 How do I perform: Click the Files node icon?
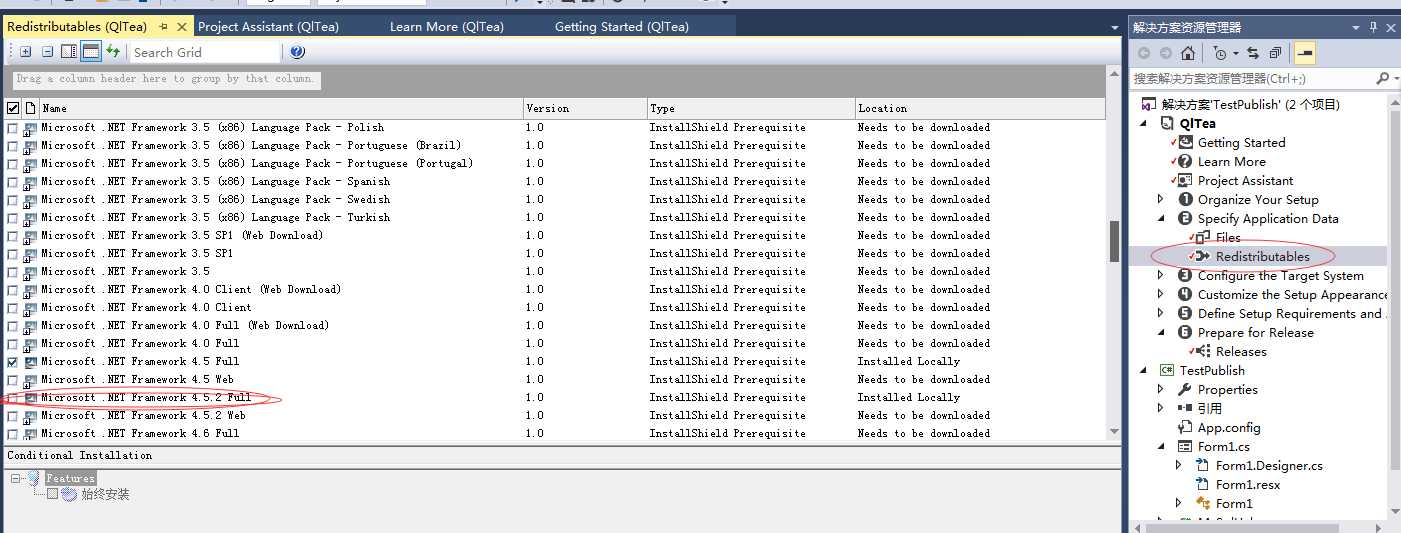(x=1204, y=237)
